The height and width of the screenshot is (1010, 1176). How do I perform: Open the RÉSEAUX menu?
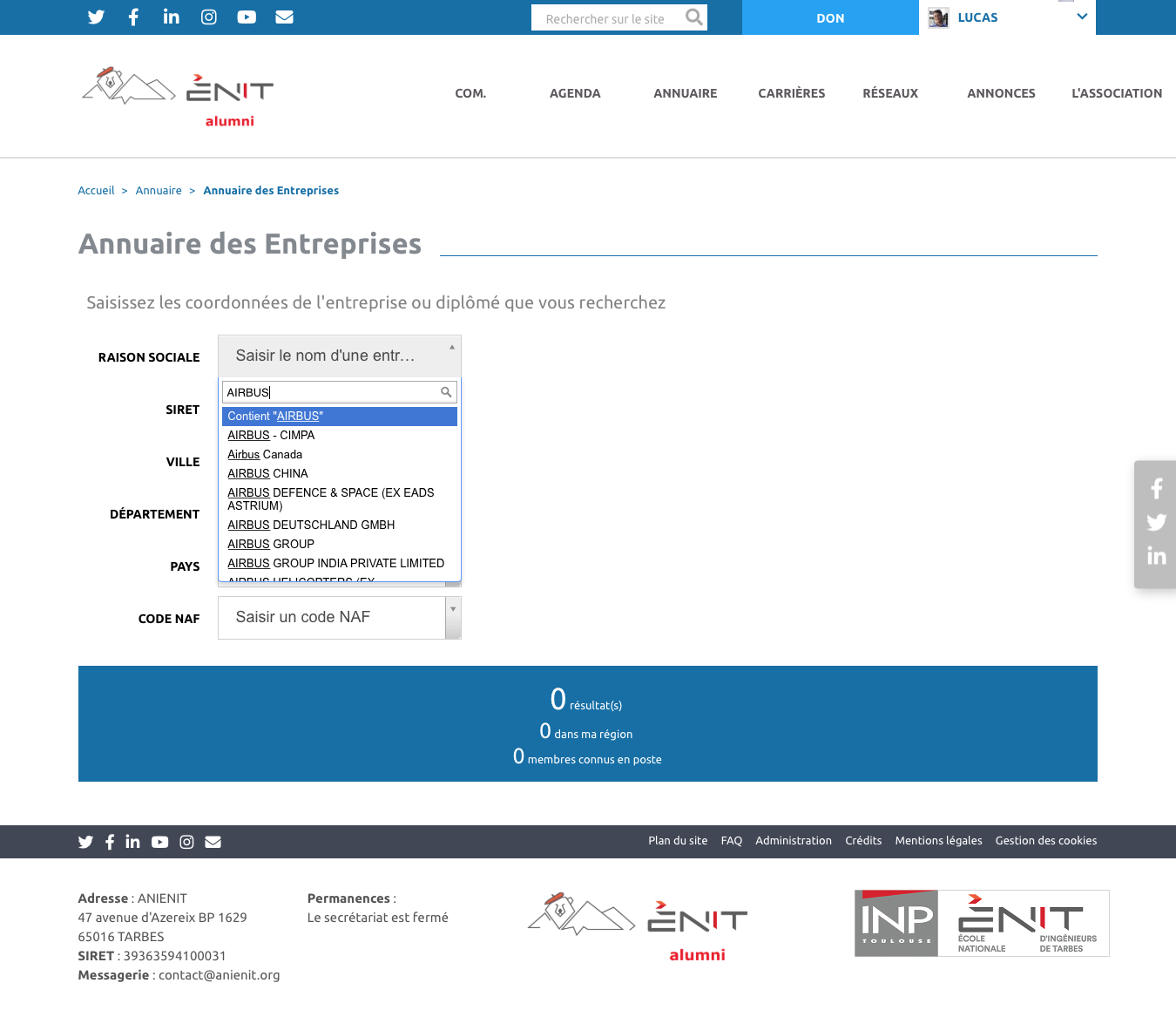(x=890, y=93)
